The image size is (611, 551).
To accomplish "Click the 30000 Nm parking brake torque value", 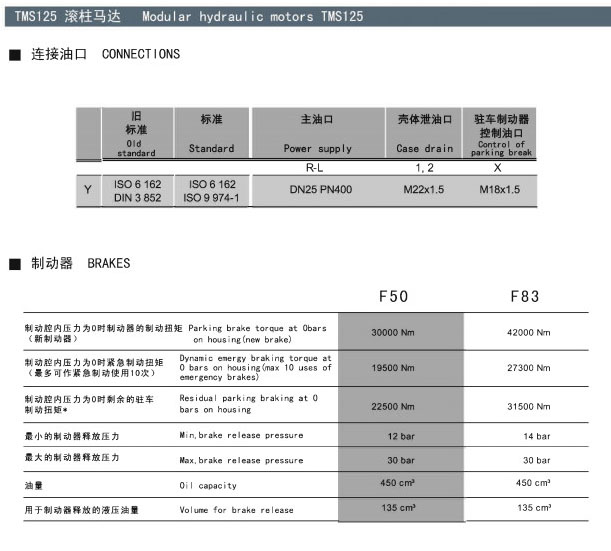I will click(392, 333).
